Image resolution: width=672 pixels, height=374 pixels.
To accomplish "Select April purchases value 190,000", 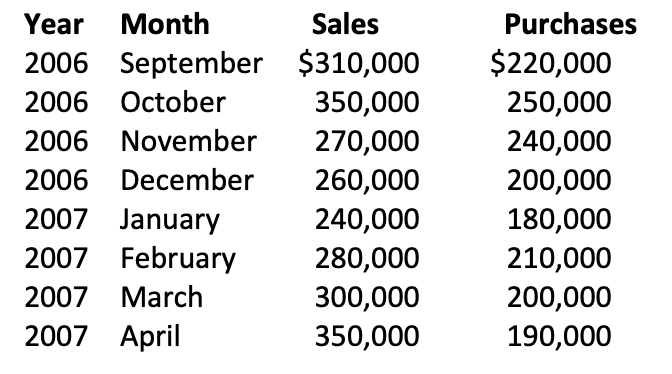I will click(559, 336).
